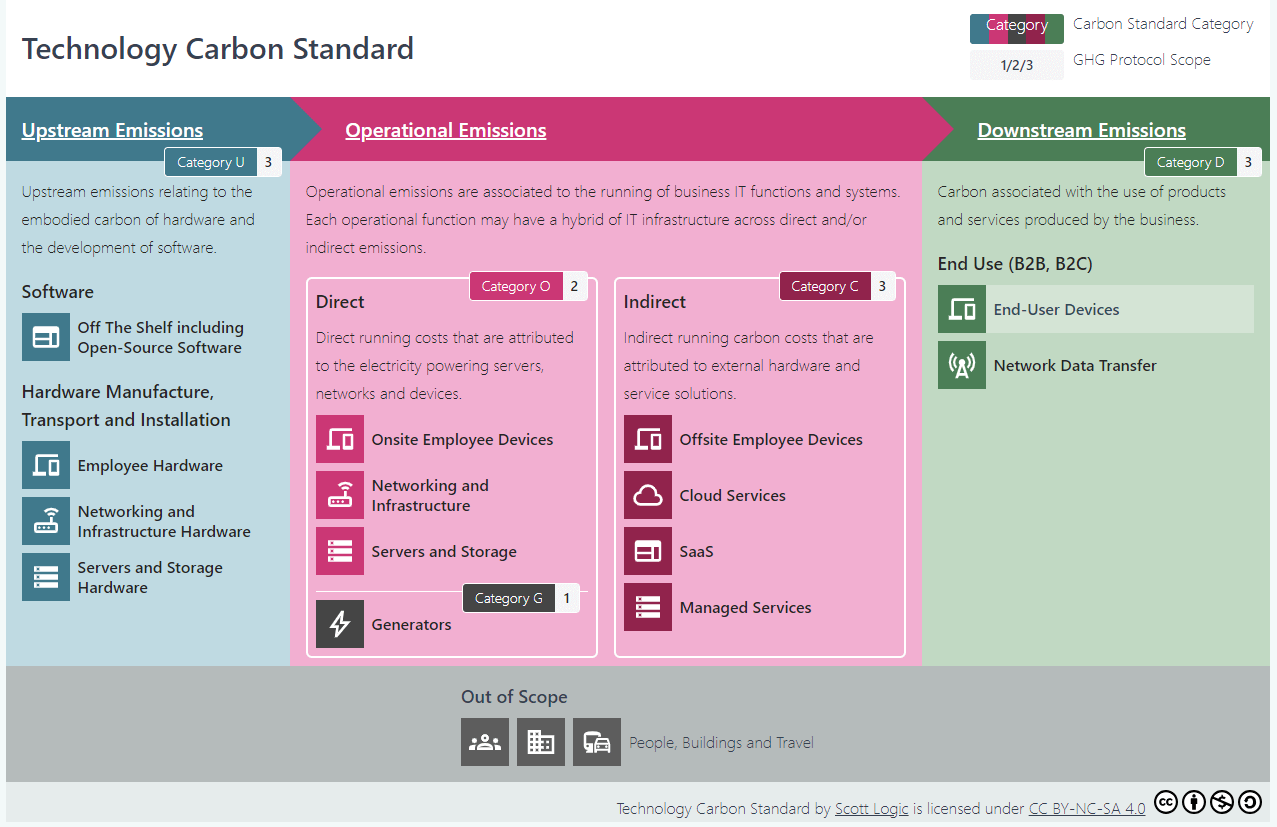Click the Cloud Services icon
This screenshot has height=827, width=1277.
pos(647,495)
